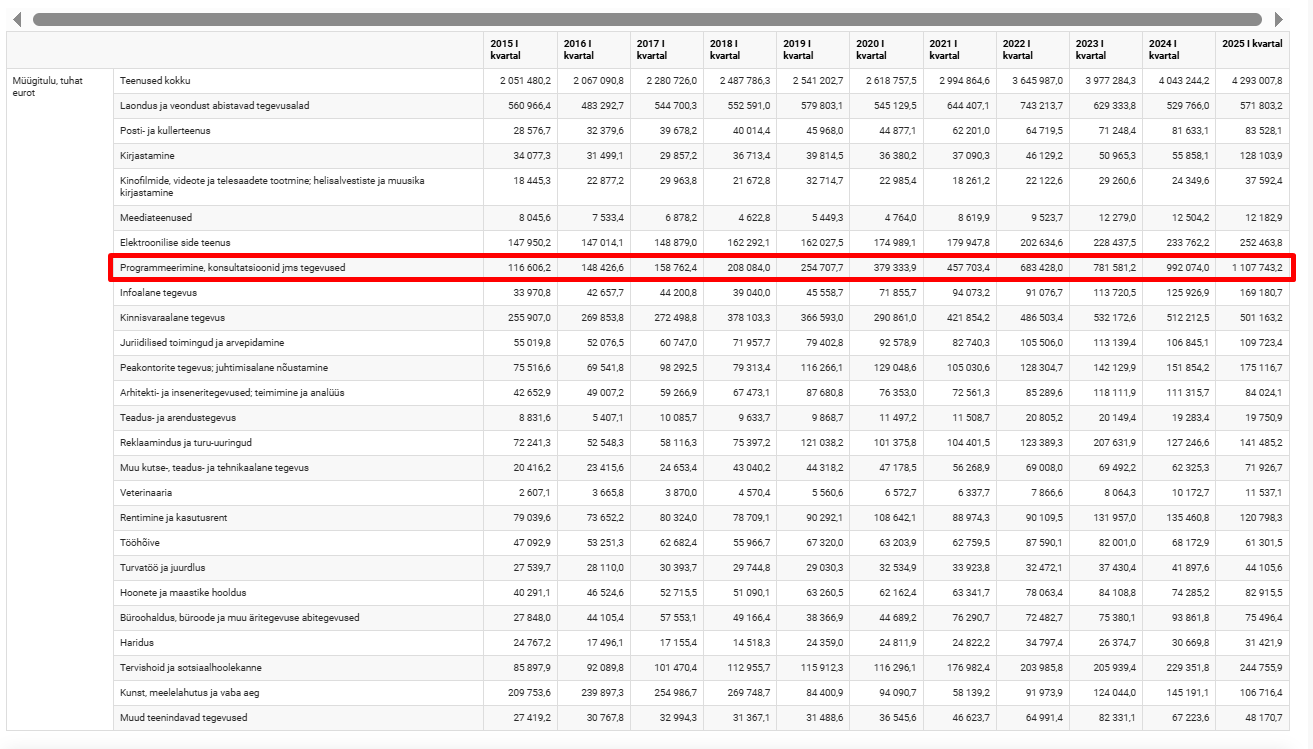Image resolution: width=1313 pixels, height=749 pixels.
Task: Click 'Reklaamindus ja turu-uuringud' row label
Action: [185, 443]
